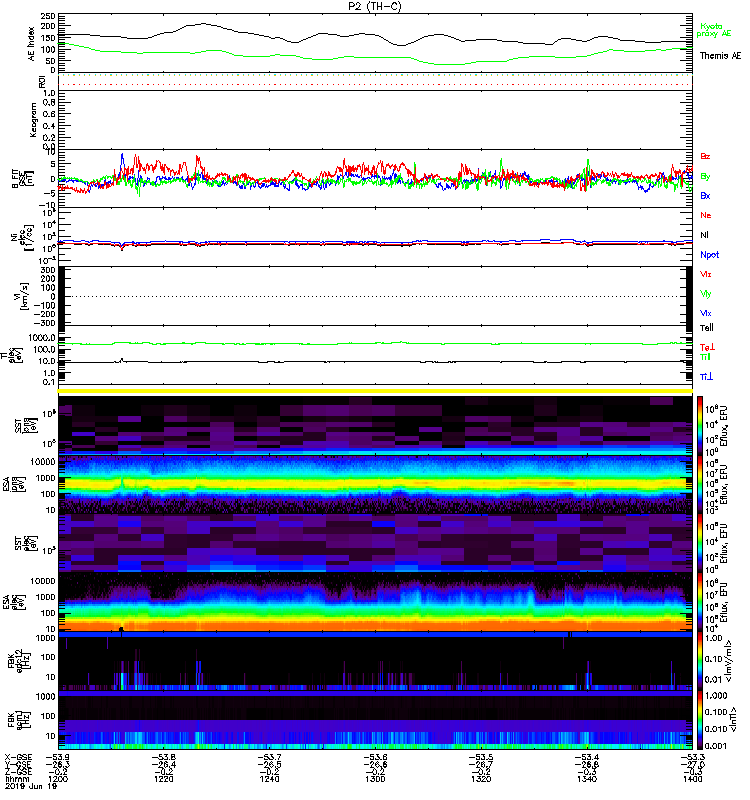Click the green Viy velocity legend label

click(706, 294)
